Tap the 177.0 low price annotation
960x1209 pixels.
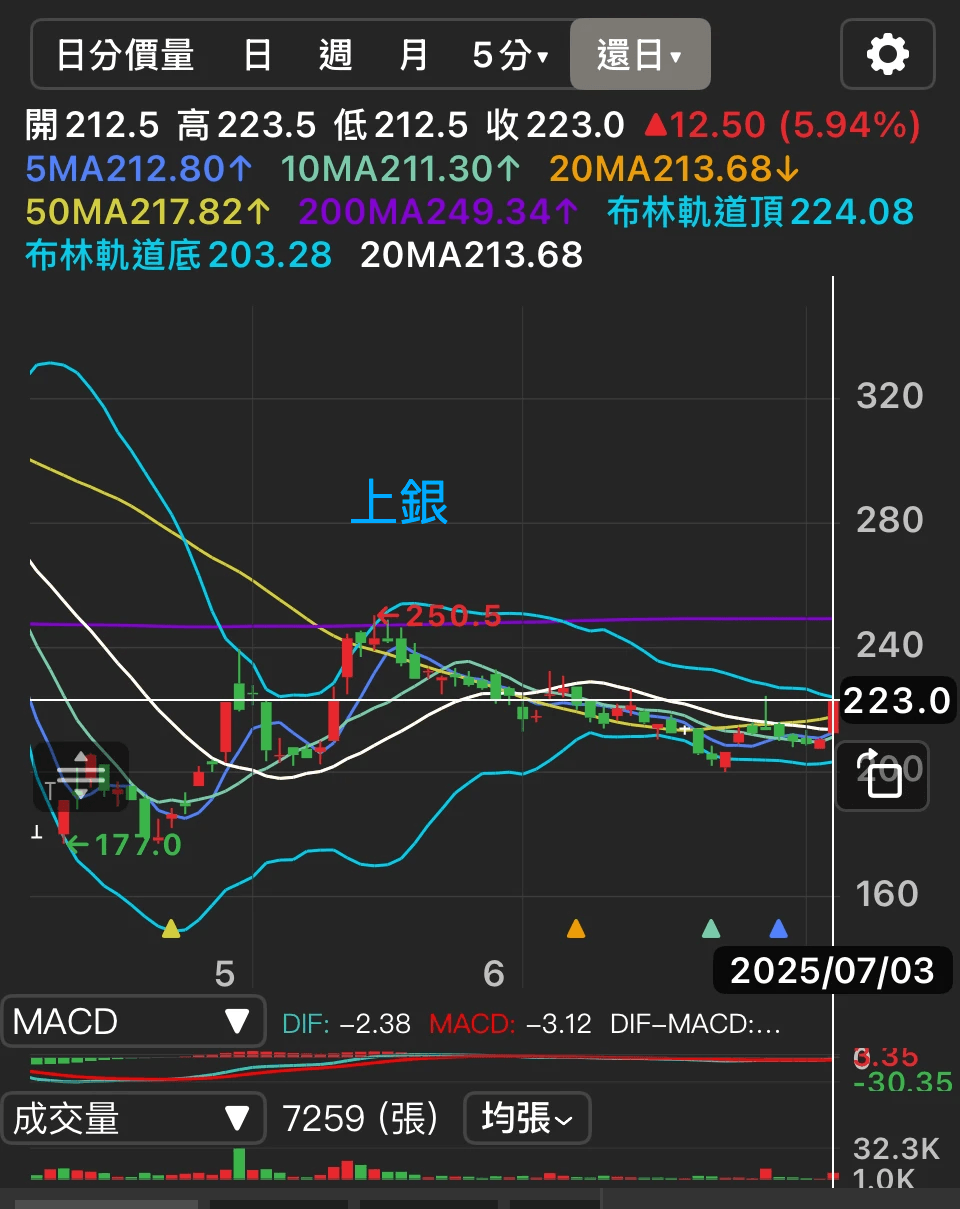pyautogui.click(x=124, y=845)
